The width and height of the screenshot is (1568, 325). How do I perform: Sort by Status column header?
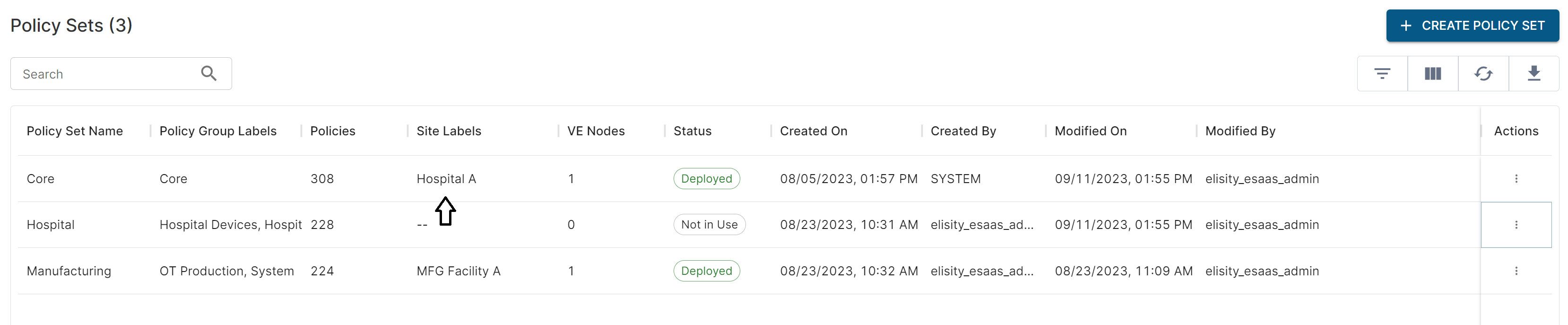(692, 131)
